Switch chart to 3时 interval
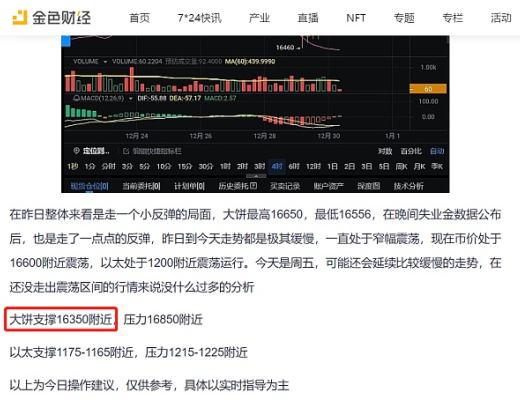 pyautogui.click(x=260, y=166)
